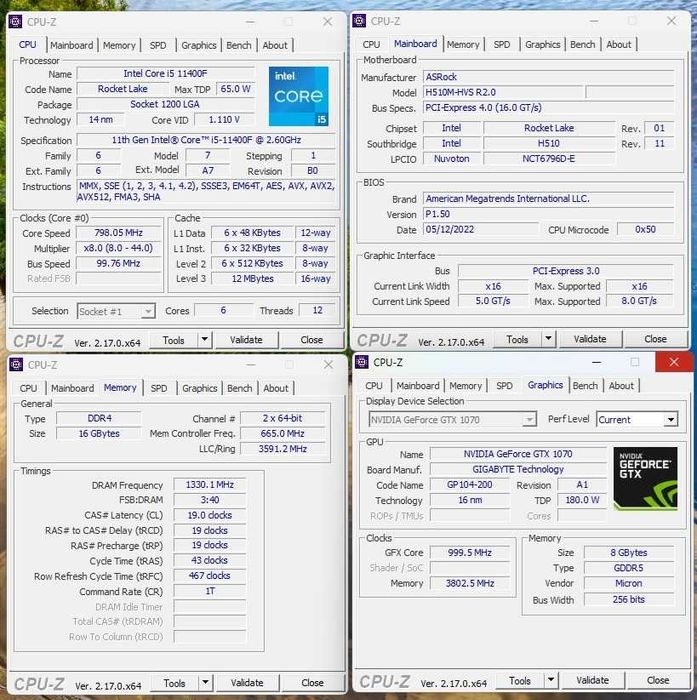Click the DRAM Frequency value 1330.1 MHz
The width and height of the screenshot is (697, 700).
coord(209,485)
